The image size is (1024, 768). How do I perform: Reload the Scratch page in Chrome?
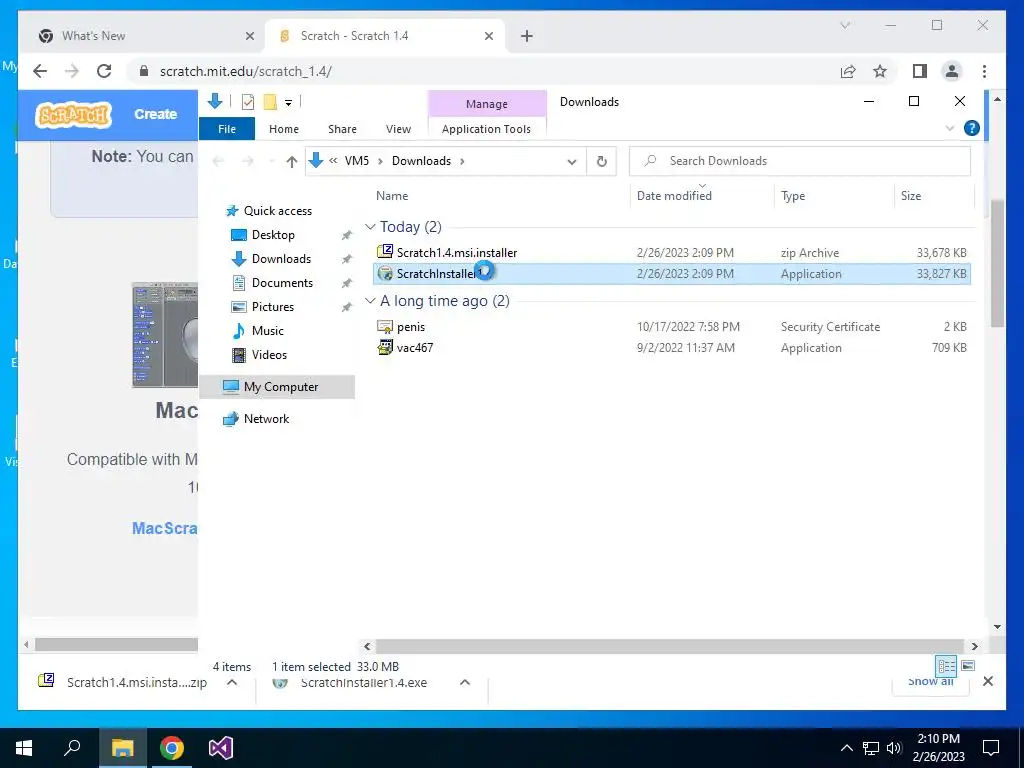coord(104,71)
